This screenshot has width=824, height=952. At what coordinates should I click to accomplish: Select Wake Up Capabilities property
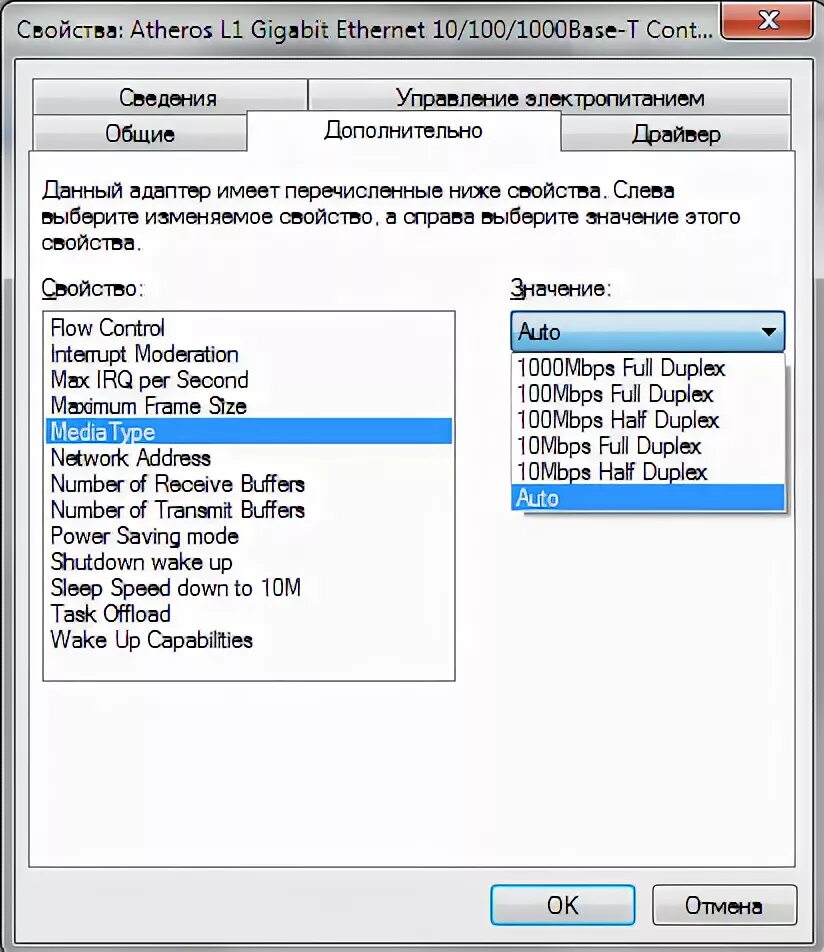click(x=249, y=640)
